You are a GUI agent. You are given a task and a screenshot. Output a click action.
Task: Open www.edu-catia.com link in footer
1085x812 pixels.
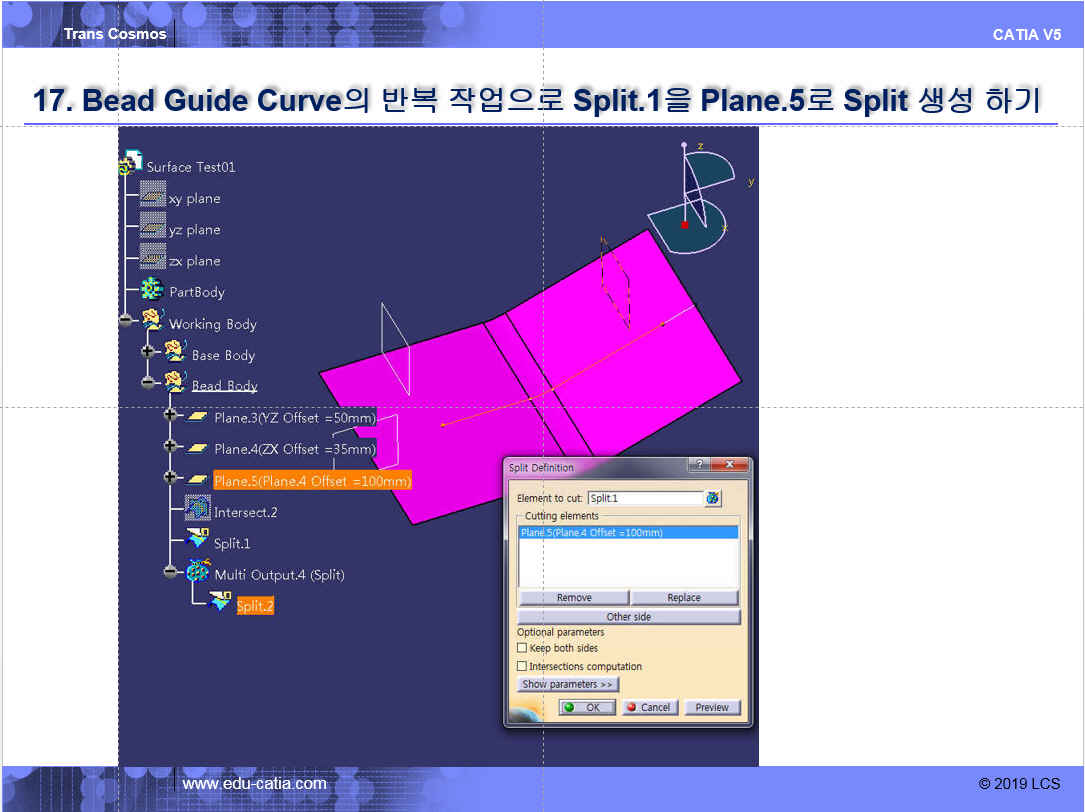click(x=254, y=784)
